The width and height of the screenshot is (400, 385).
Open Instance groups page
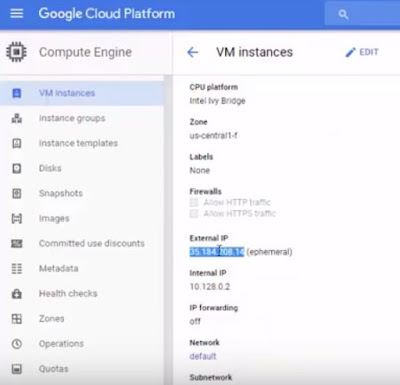72,118
